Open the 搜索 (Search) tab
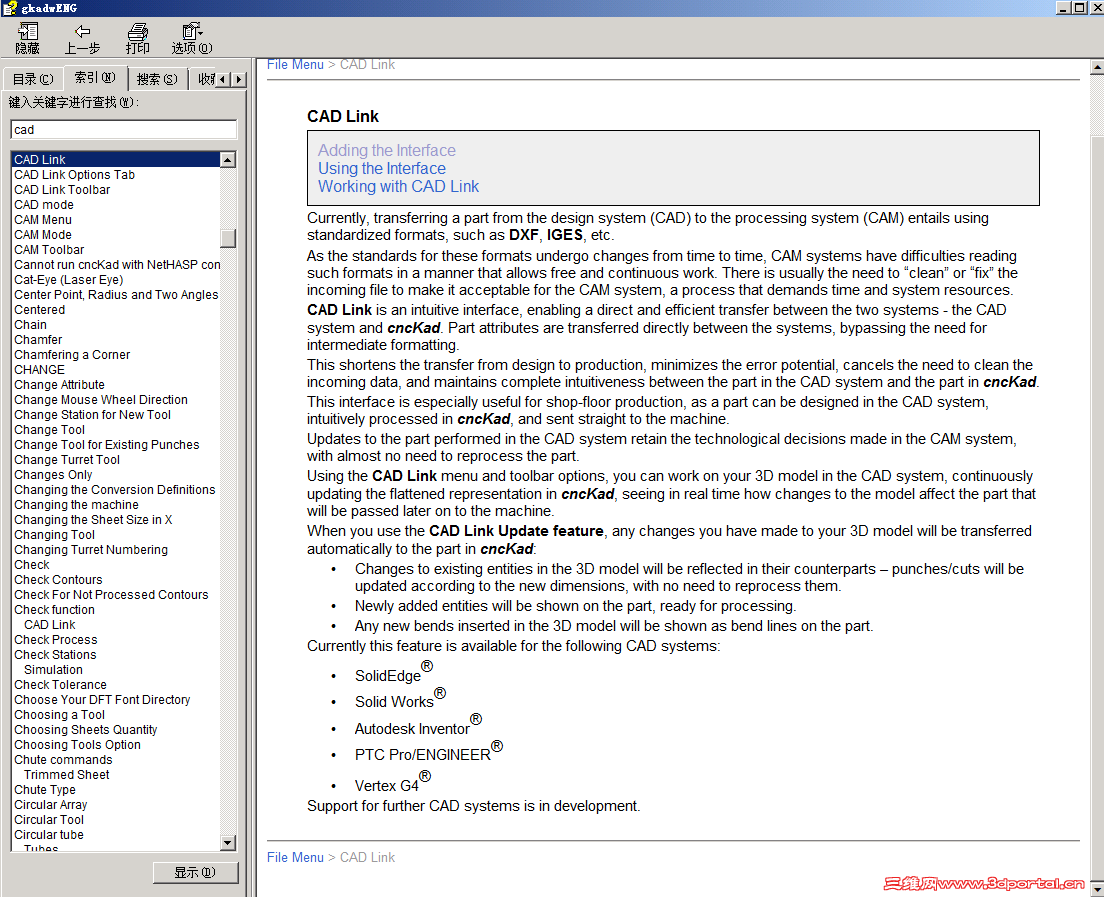This screenshot has height=897, width=1104. point(157,79)
